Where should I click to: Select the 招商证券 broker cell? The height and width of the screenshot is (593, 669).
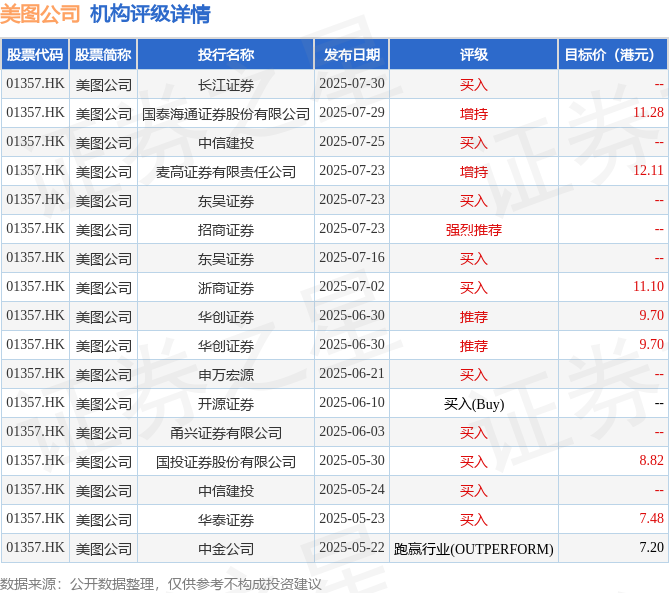(226, 230)
